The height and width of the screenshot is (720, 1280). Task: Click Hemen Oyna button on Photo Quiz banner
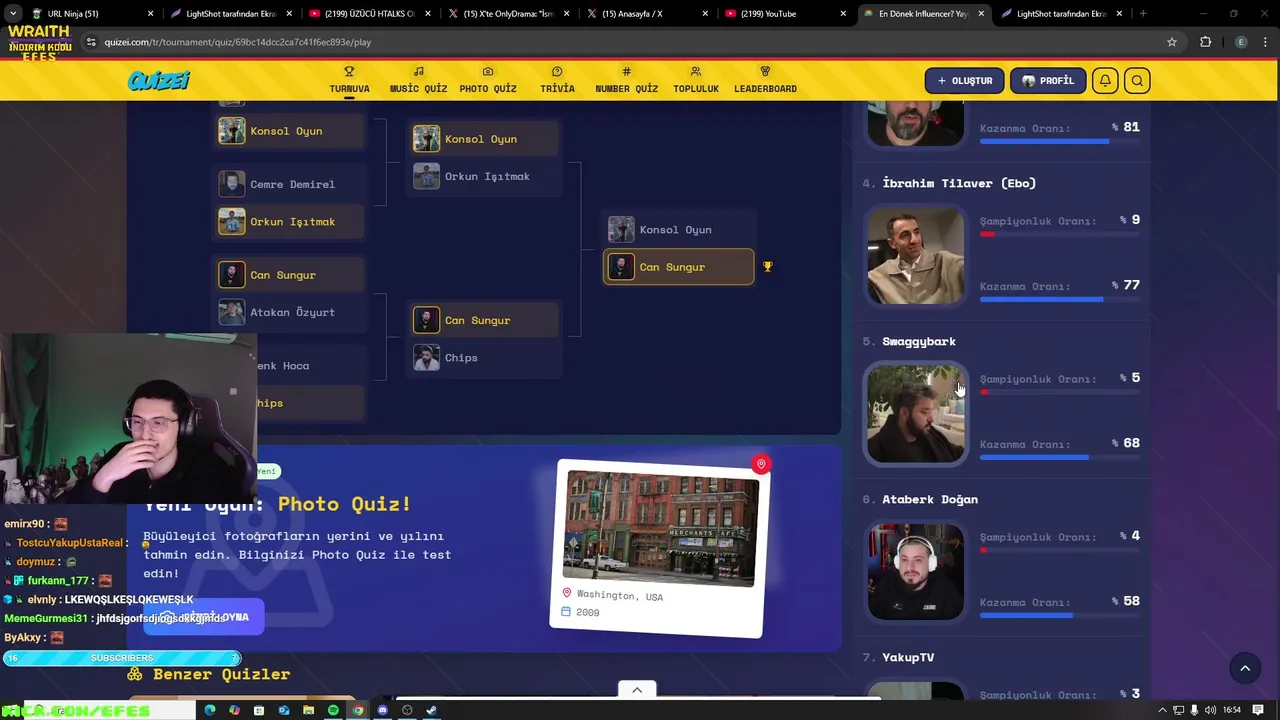(204, 617)
